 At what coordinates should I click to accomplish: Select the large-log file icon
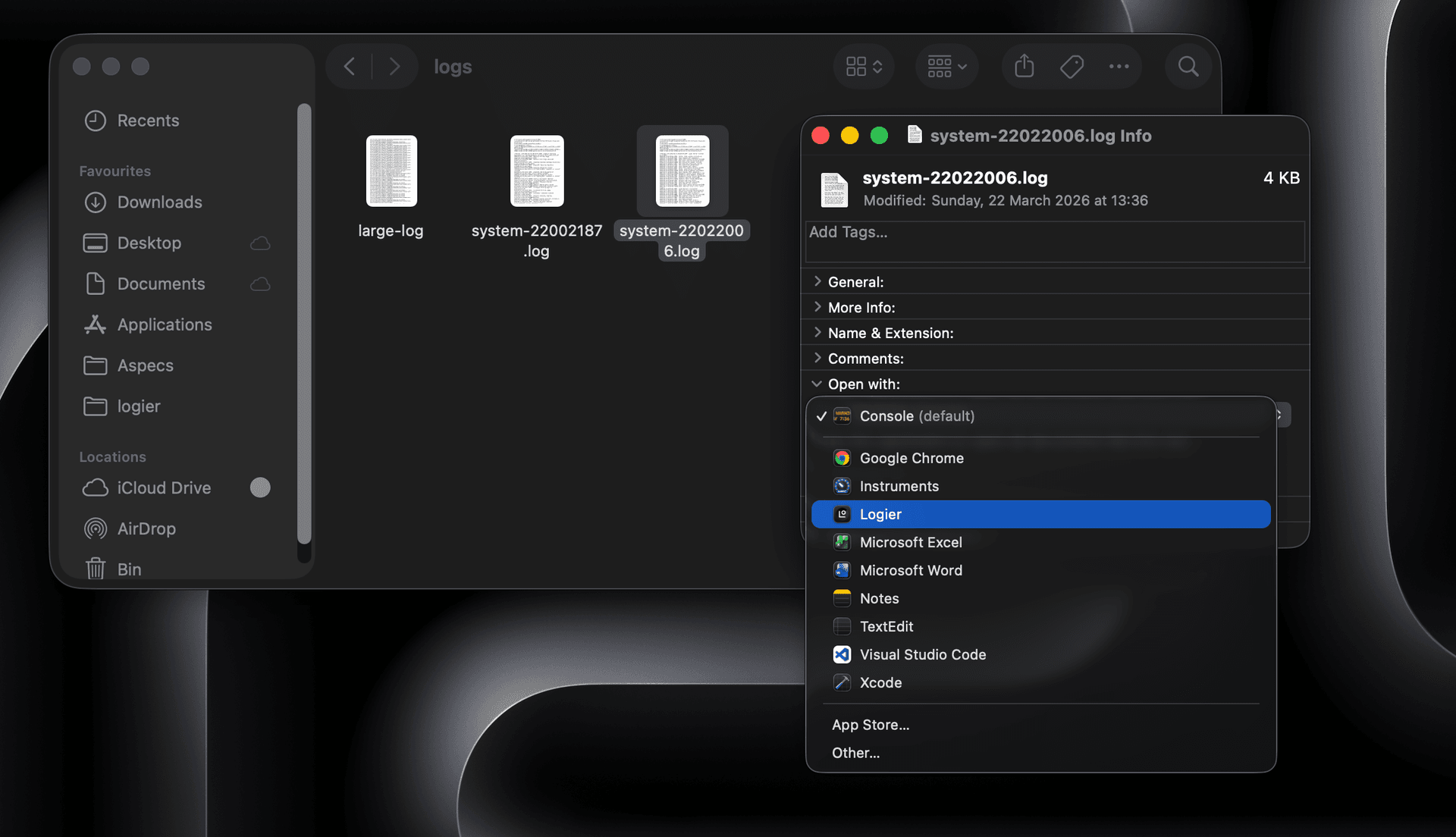pos(391,171)
